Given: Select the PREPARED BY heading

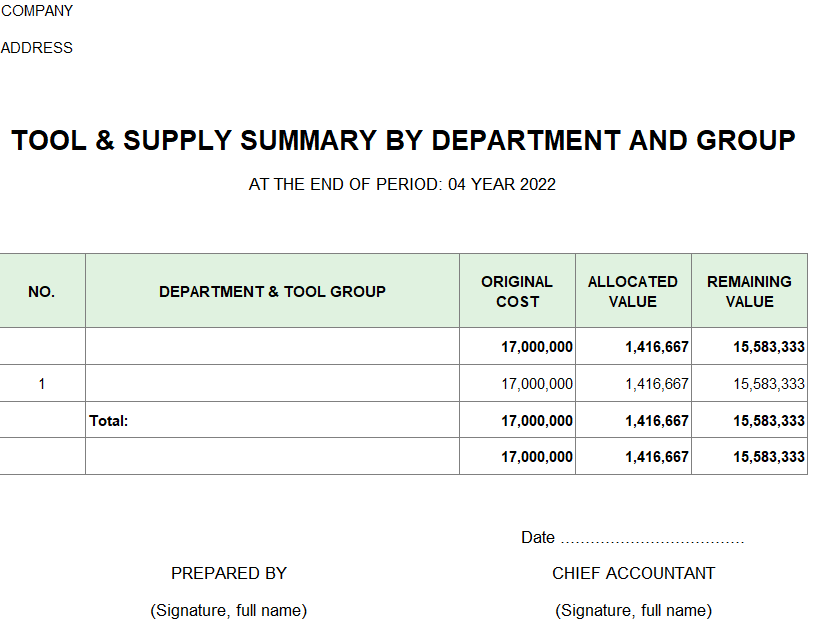Looking at the screenshot, I should 229,573.
